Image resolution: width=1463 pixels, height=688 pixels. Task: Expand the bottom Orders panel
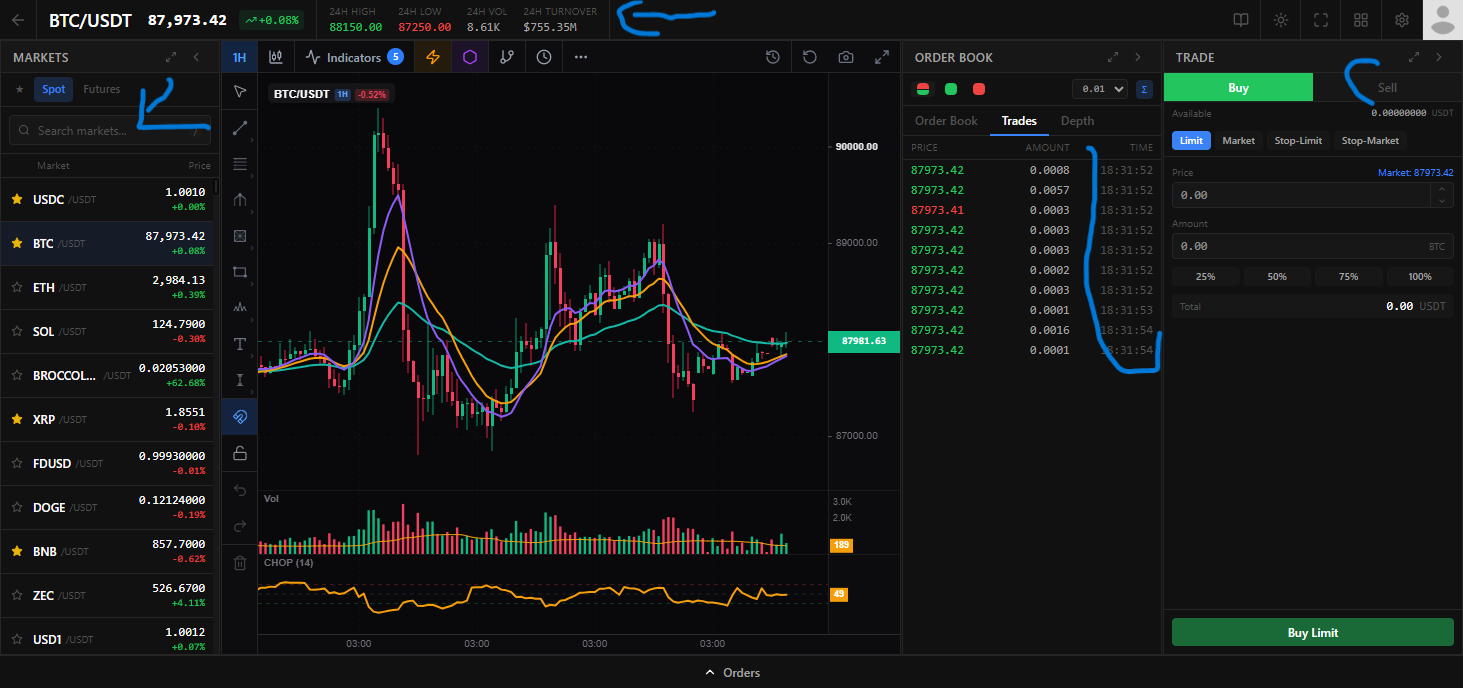[731, 673]
